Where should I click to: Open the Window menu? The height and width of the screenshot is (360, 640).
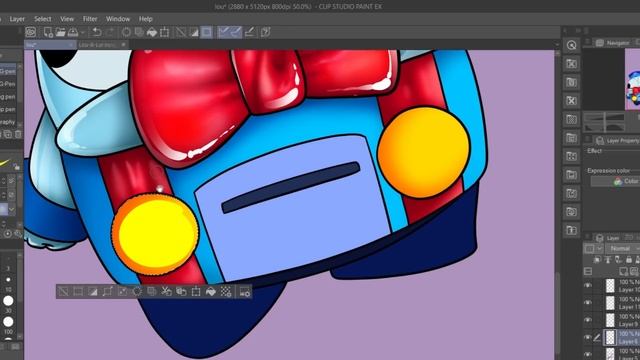click(x=118, y=19)
